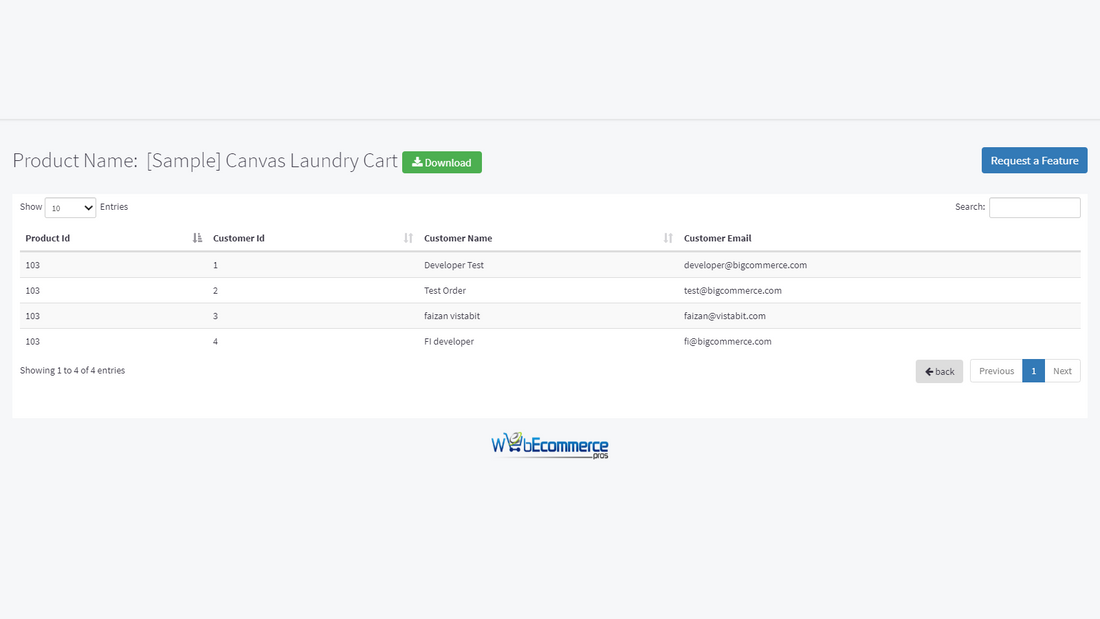Click the Customer Name header text

(x=458, y=238)
